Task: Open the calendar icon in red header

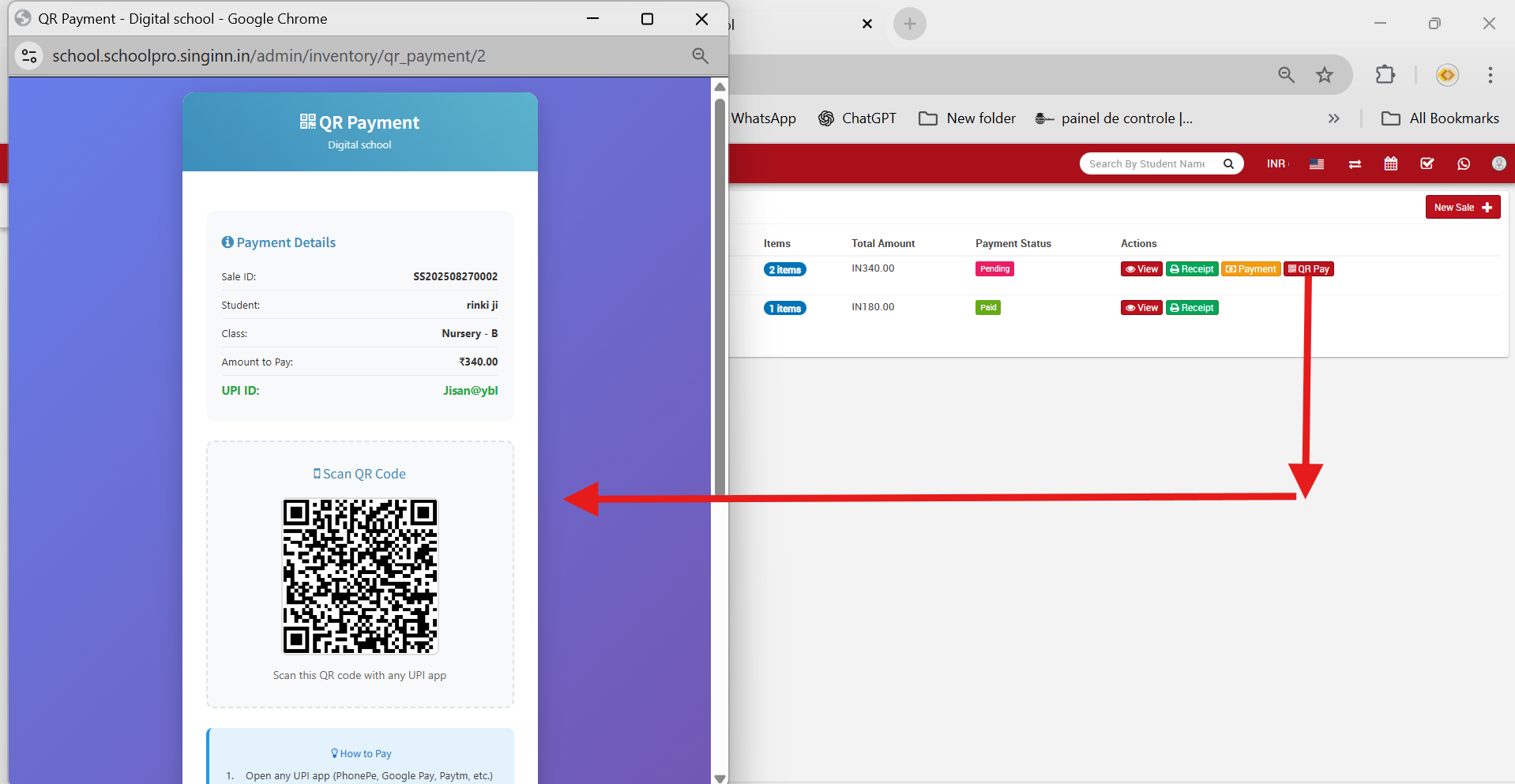Action: [x=1391, y=163]
